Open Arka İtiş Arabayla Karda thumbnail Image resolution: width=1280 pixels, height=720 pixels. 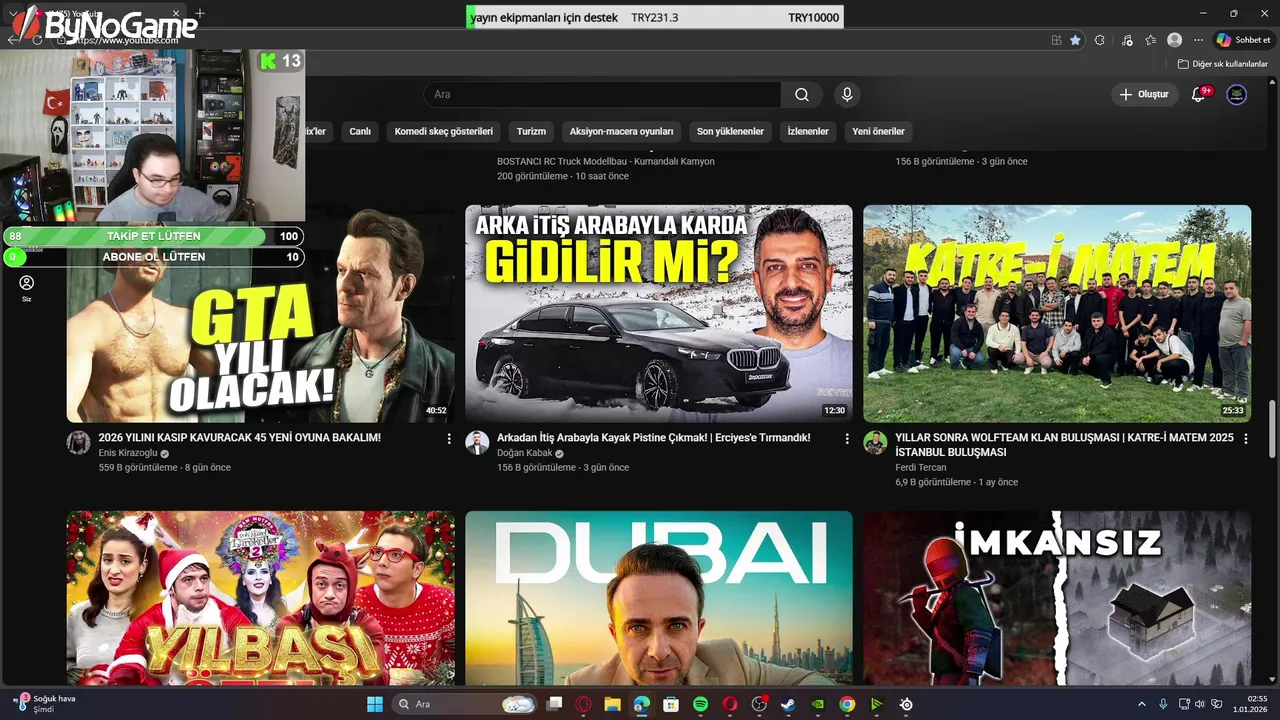[659, 314]
